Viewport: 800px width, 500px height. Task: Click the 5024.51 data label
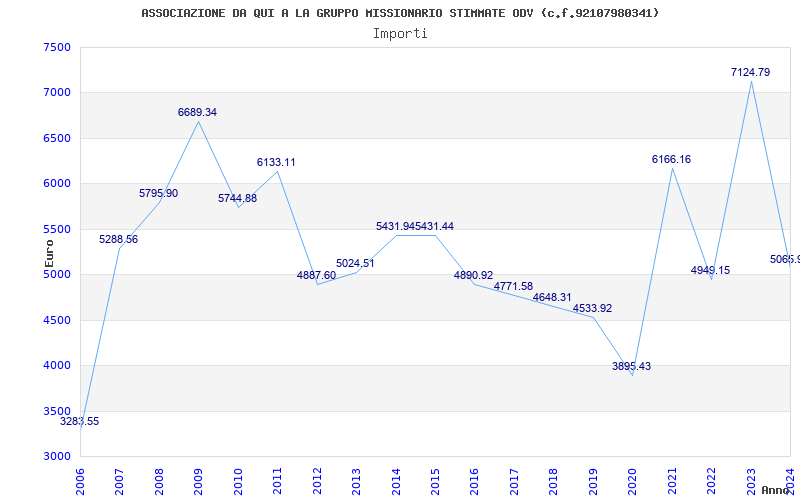tap(355, 263)
